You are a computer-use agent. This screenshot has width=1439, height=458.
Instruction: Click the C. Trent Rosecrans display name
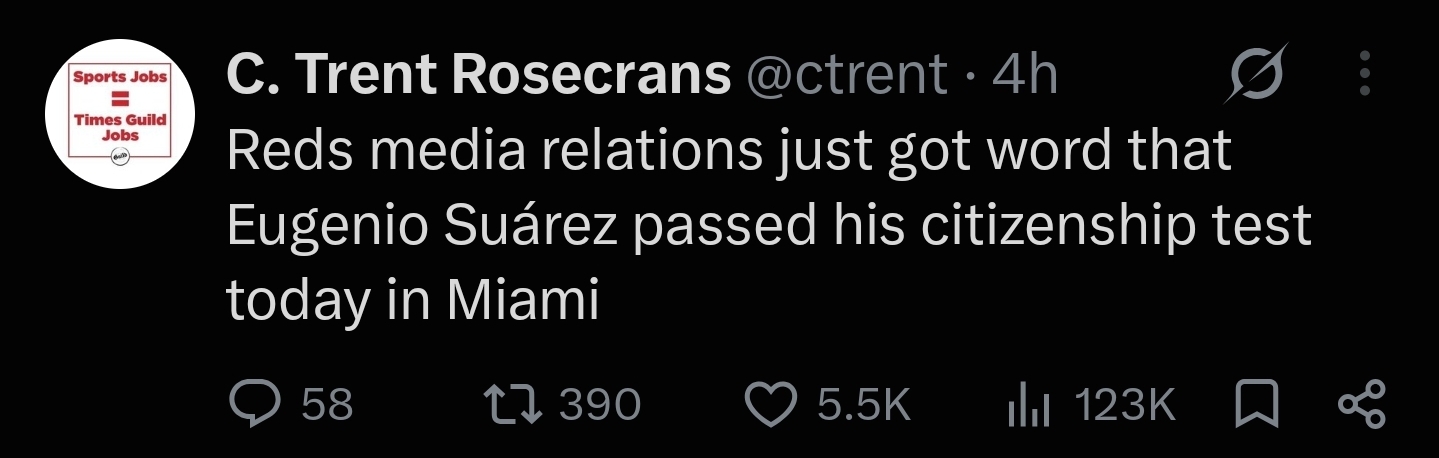(x=480, y=74)
